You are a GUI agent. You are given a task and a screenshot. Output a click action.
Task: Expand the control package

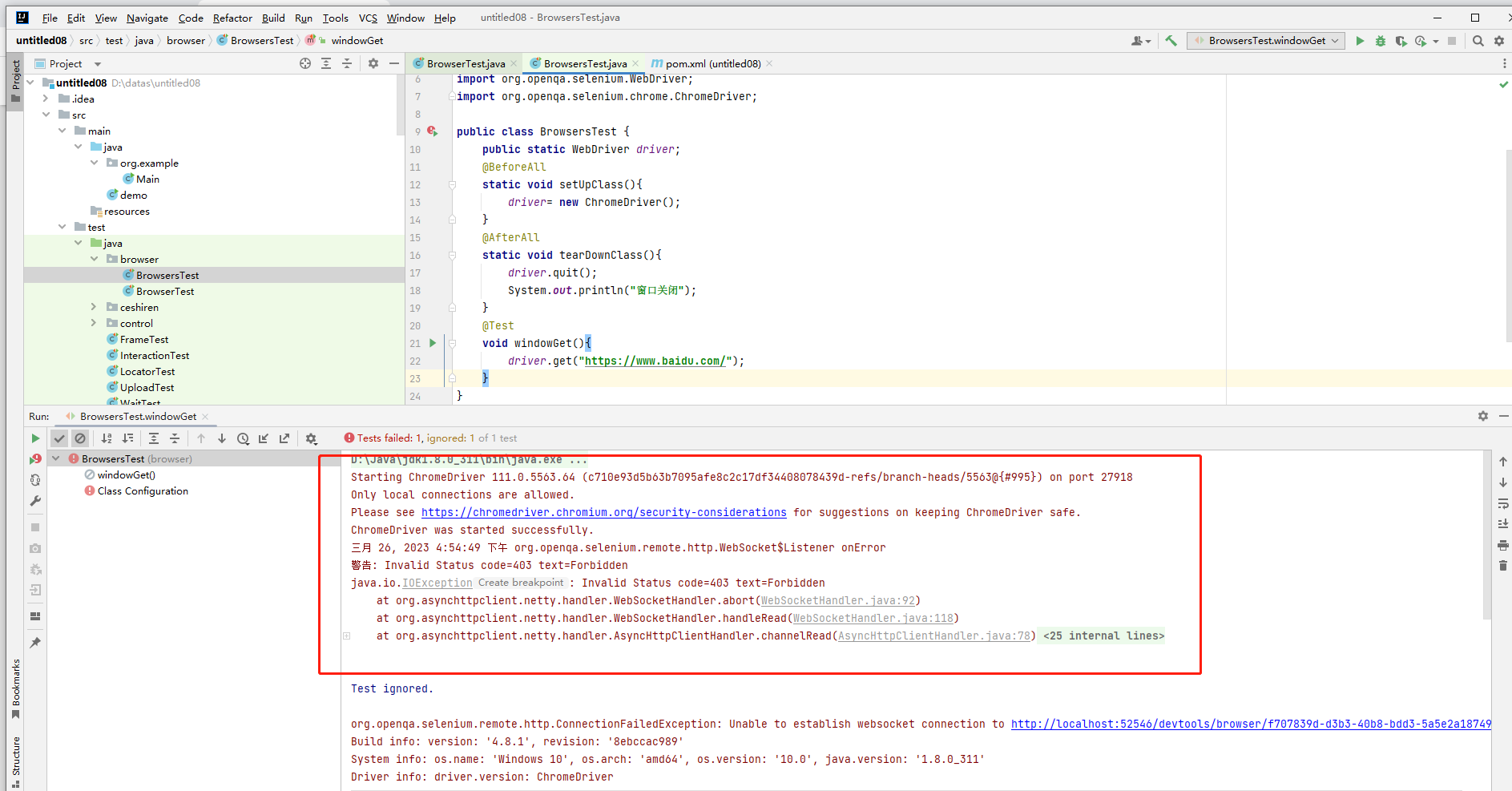(x=94, y=323)
